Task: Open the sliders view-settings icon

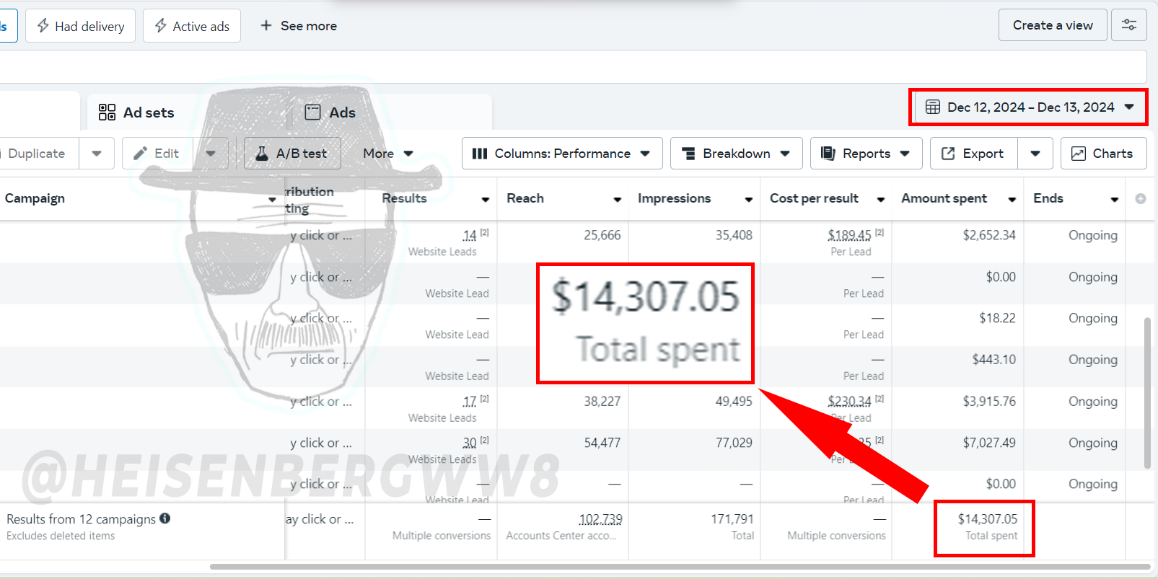Action: tap(1129, 25)
